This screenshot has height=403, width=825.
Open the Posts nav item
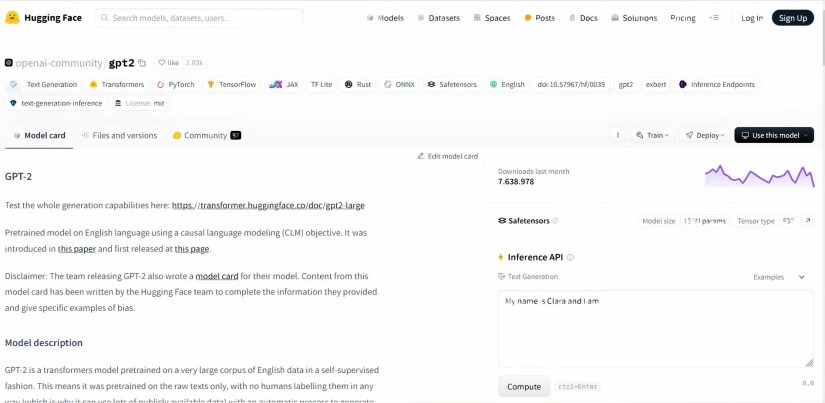[x=539, y=18]
